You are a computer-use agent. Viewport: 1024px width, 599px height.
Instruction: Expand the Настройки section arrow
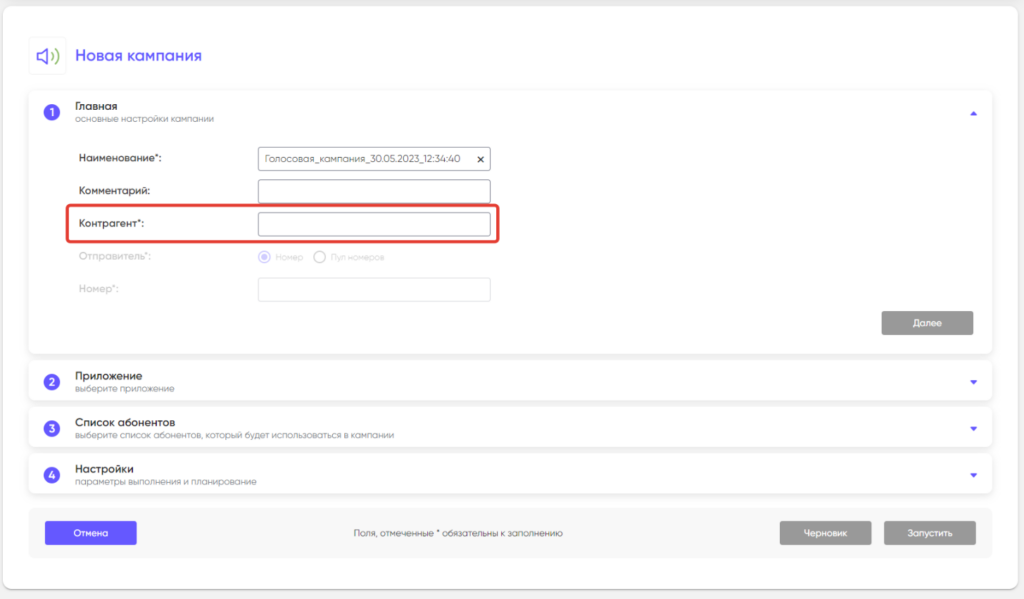(x=973, y=475)
